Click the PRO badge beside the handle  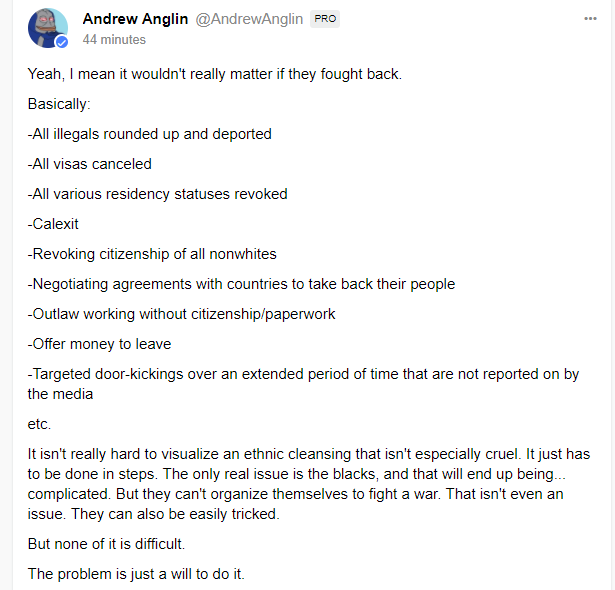(324, 19)
